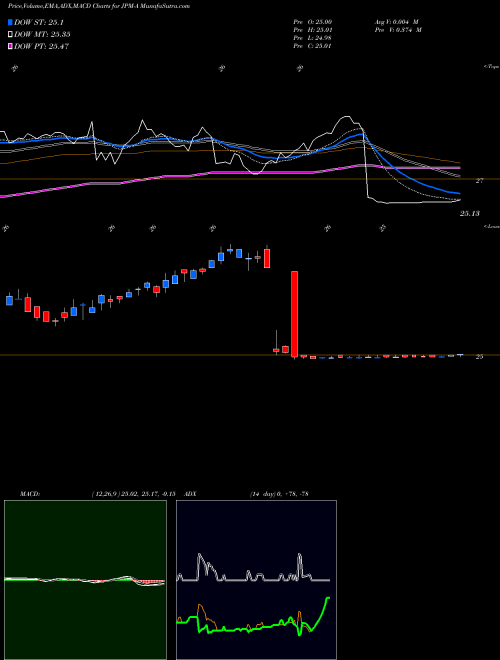Click the 25 price axis label on candlestick chart

pyautogui.click(x=479, y=356)
